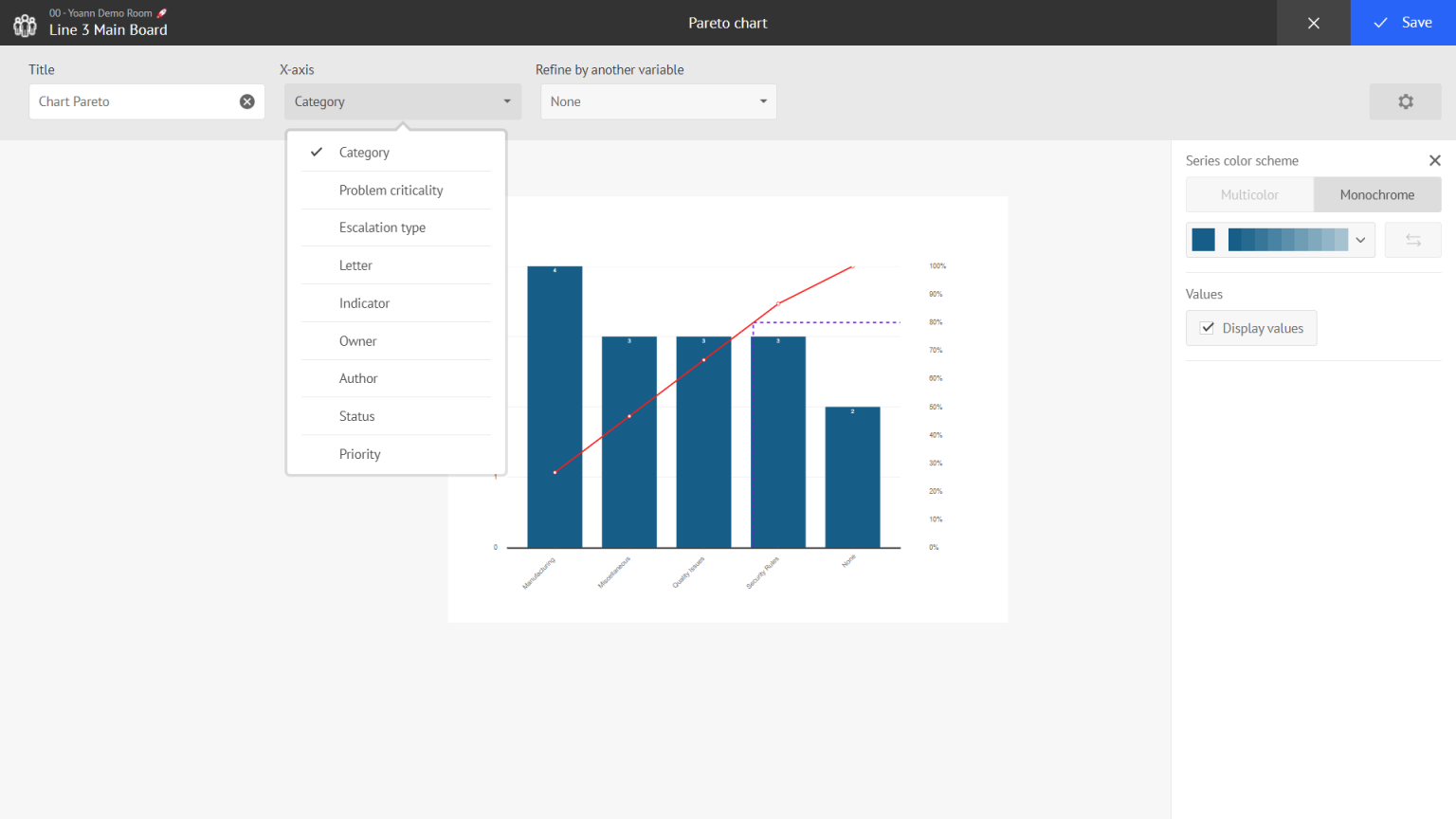Click the checkmark icon inside the Save button
Screen dimensions: 1456x819
[1381, 22]
